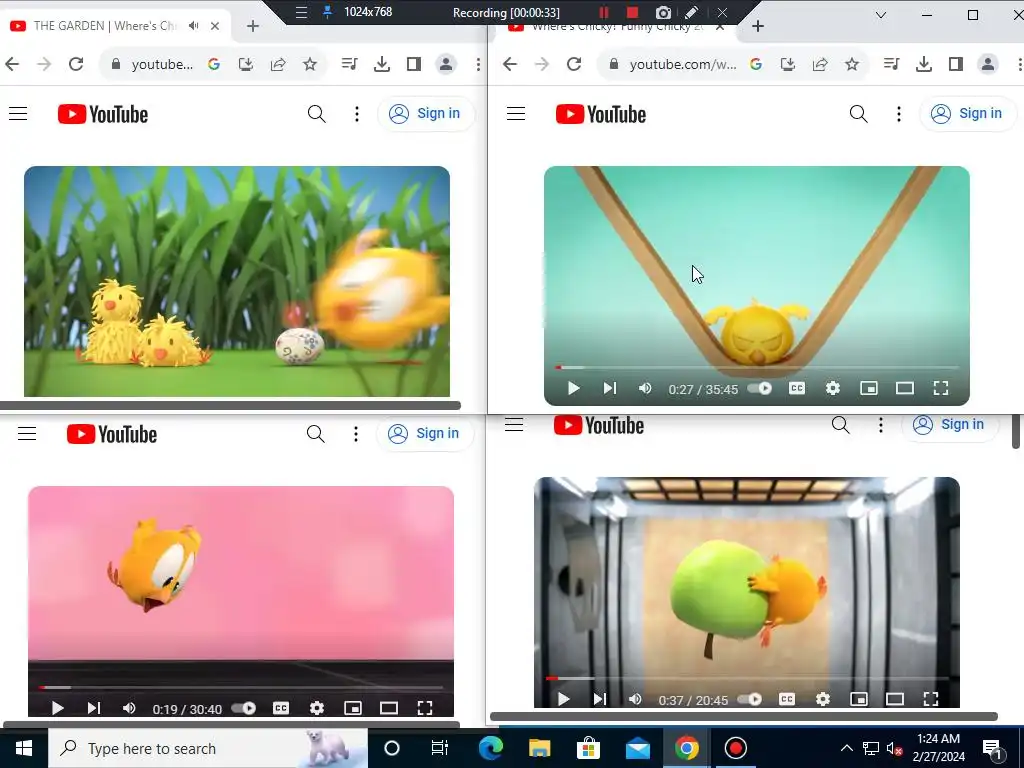Viewport: 1024px width, 768px height.
Task: Skip to next video on the 35:45 player
Action: 609,389
